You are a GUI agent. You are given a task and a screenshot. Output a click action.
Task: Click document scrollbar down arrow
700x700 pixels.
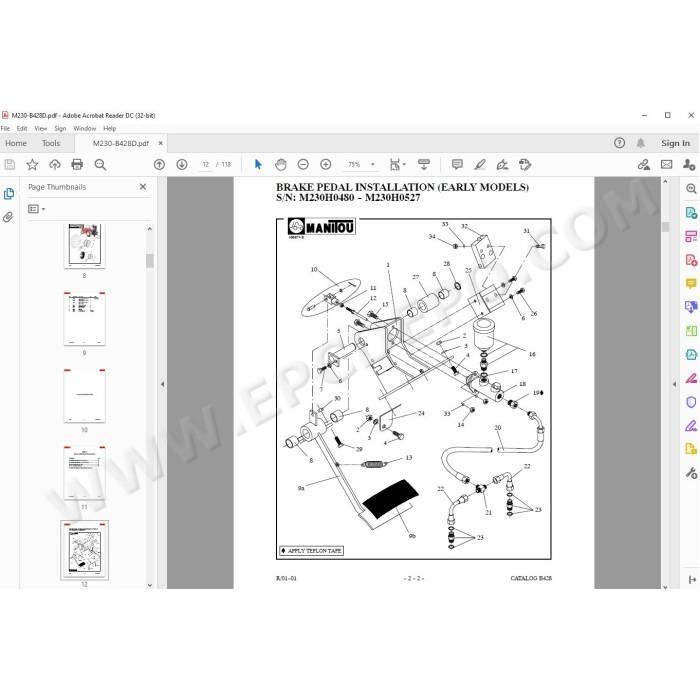665,587
